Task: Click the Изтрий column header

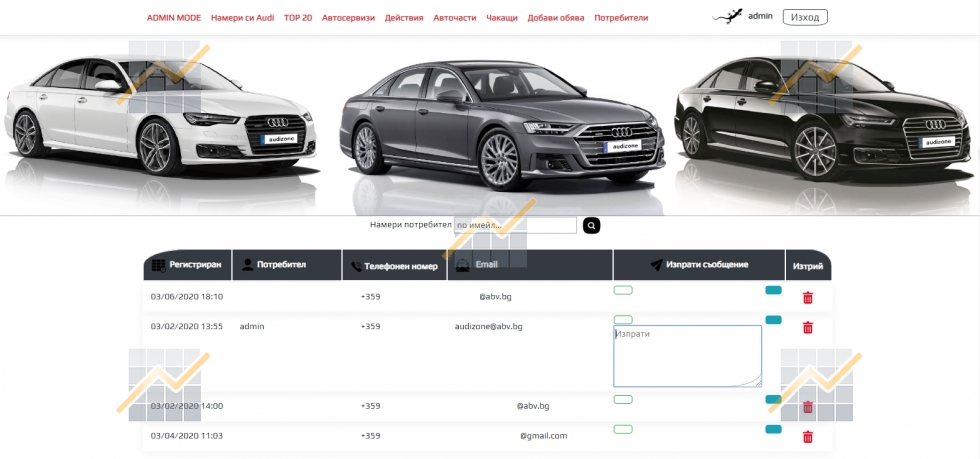Action: click(808, 266)
